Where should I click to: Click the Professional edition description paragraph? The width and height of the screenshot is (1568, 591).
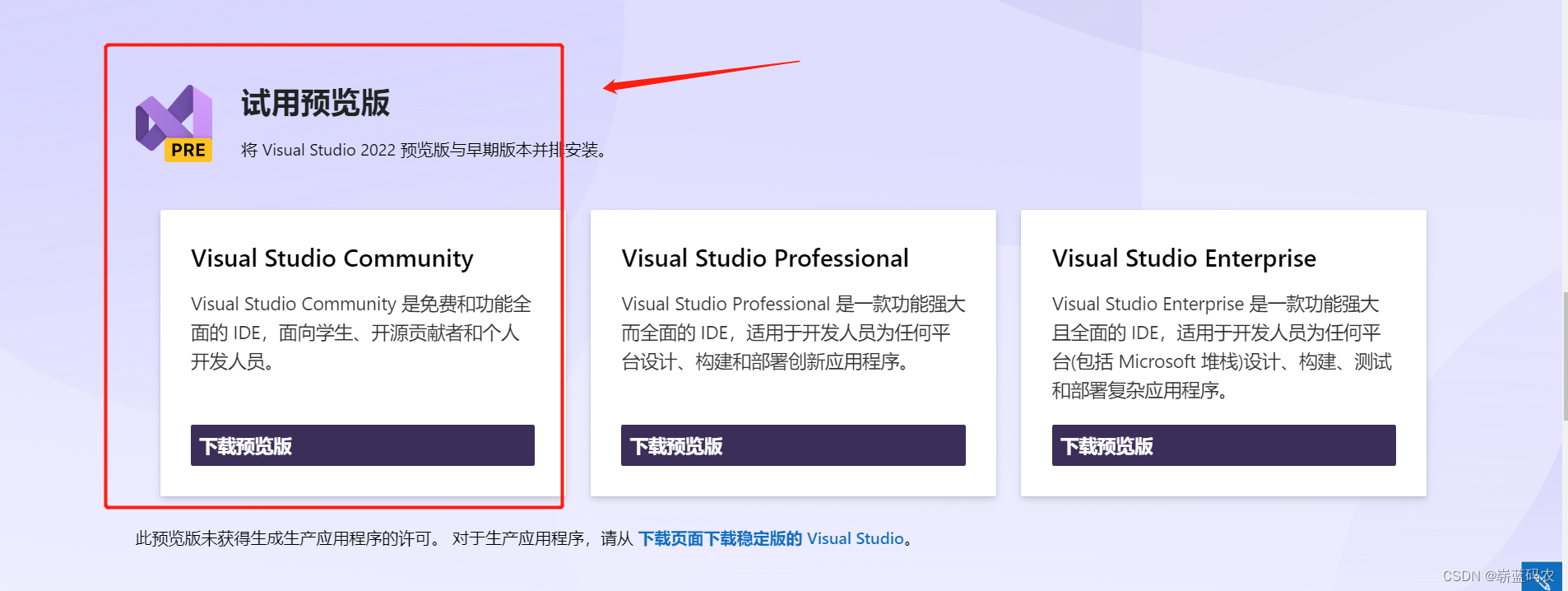tap(793, 333)
